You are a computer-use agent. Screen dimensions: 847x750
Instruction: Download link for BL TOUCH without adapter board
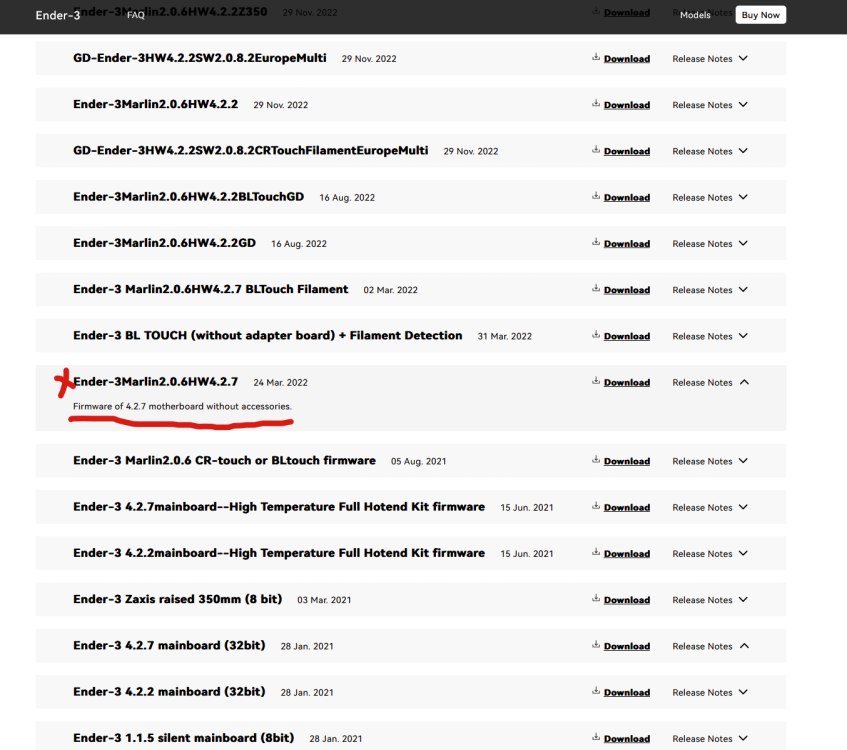click(627, 336)
